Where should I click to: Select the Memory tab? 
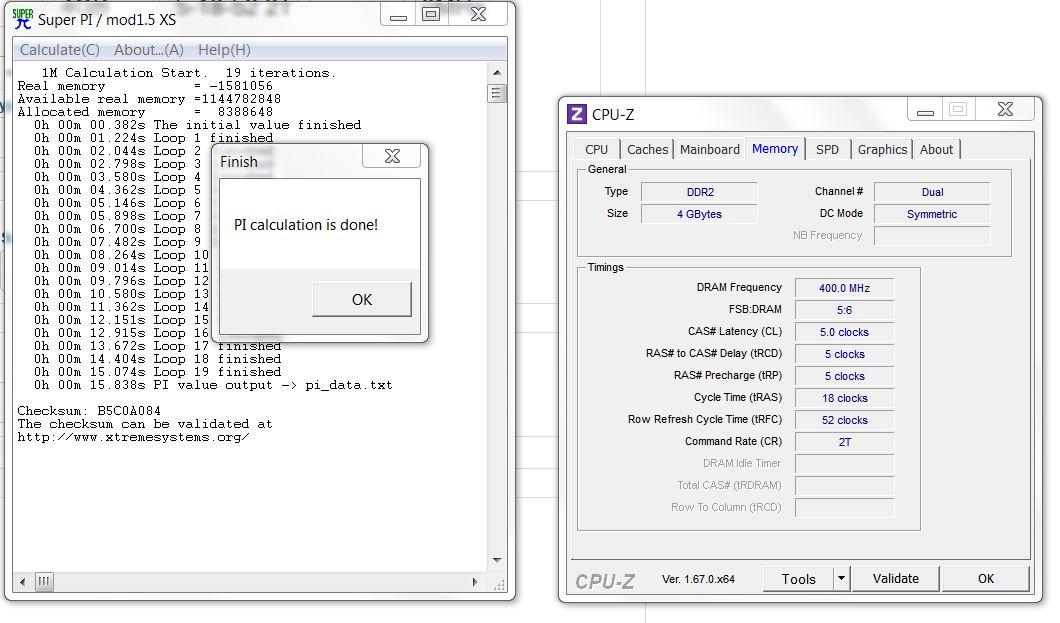point(775,149)
